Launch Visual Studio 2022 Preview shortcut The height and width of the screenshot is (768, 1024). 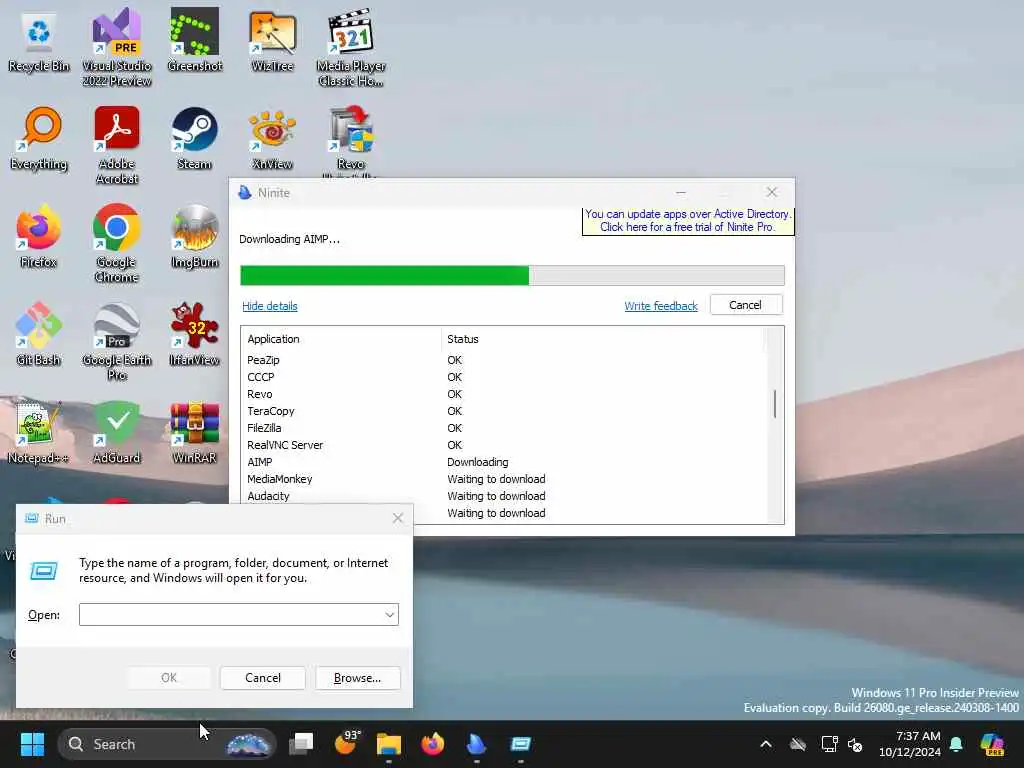point(116,47)
